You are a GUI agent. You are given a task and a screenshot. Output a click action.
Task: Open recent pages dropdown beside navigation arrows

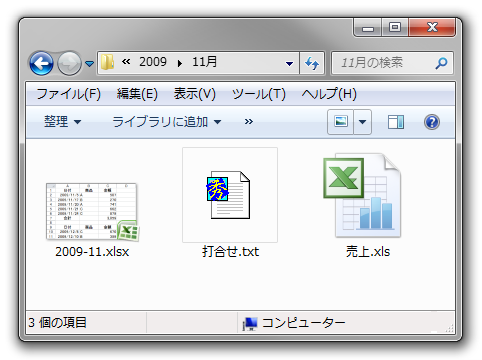coord(89,63)
